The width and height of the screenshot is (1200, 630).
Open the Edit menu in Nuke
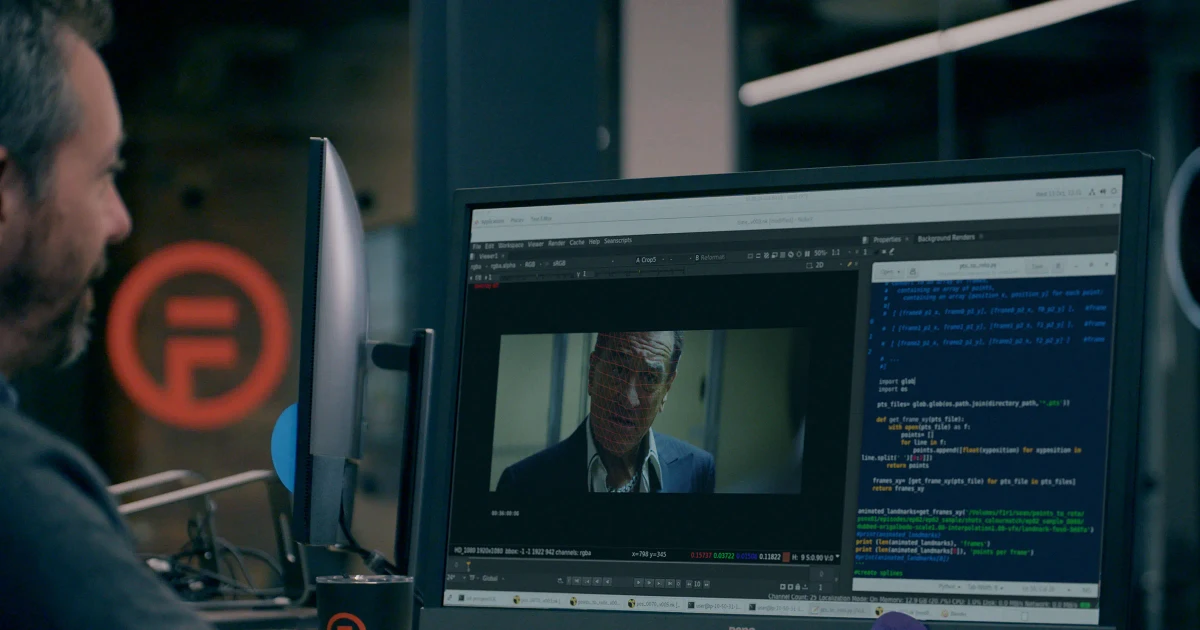tap(489, 244)
